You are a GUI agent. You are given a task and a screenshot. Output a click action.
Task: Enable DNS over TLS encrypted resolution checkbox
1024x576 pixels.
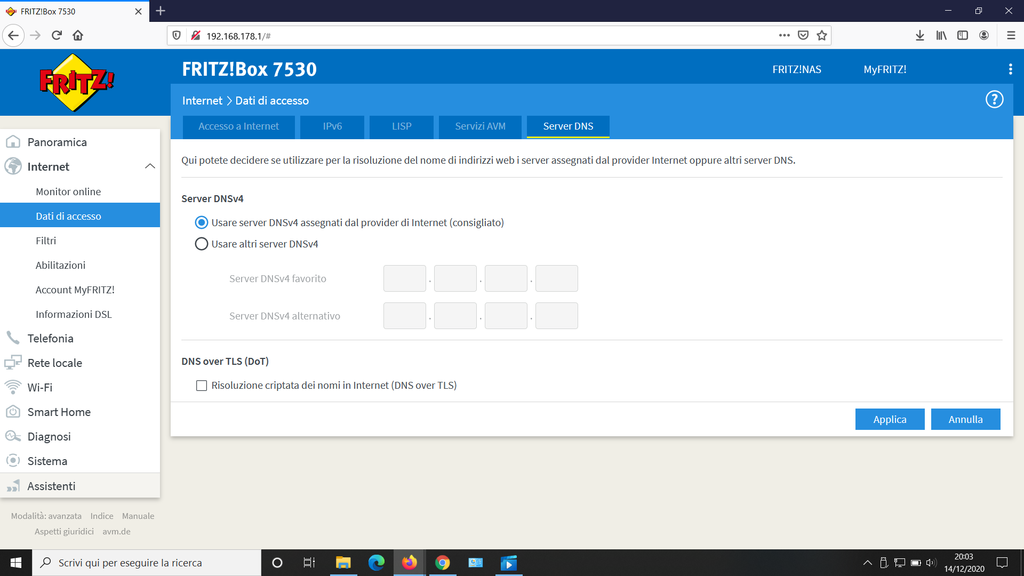click(201, 385)
